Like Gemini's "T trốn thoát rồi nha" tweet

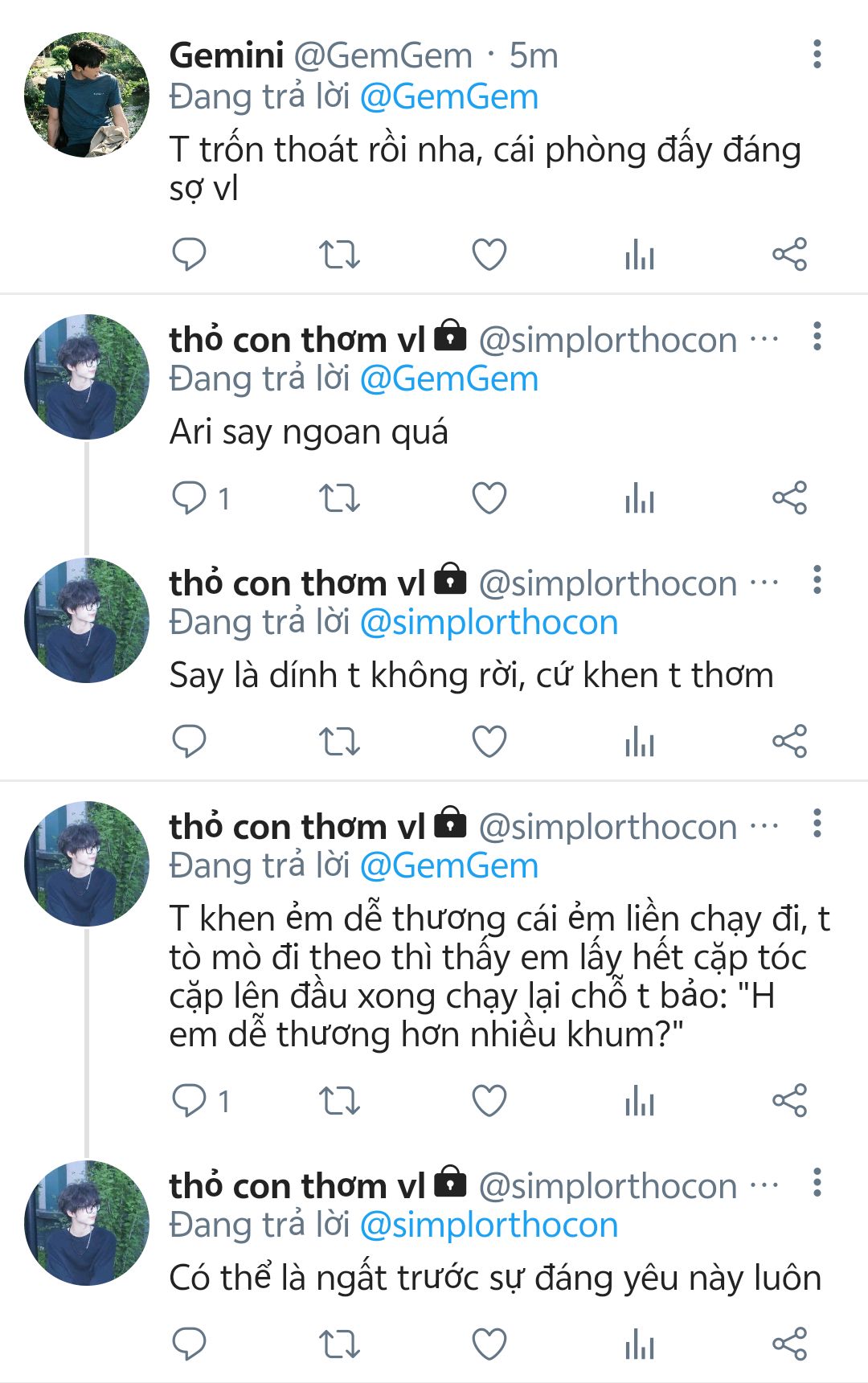pos(489,255)
